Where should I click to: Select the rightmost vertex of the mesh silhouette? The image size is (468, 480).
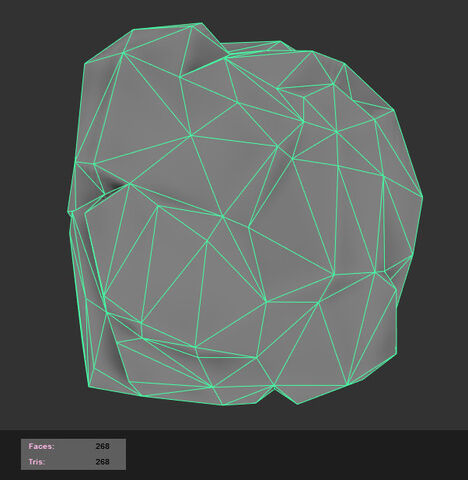click(423, 197)
